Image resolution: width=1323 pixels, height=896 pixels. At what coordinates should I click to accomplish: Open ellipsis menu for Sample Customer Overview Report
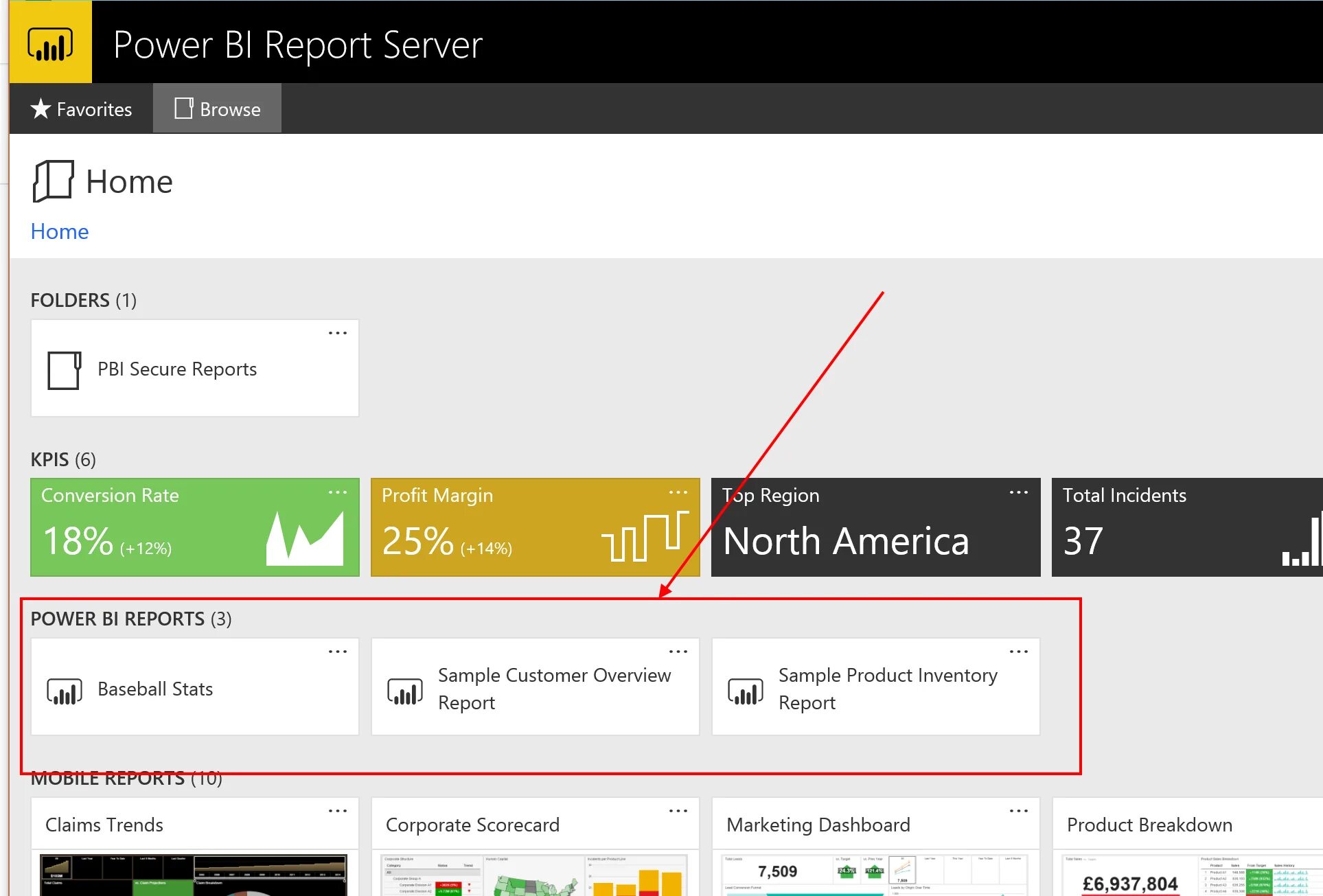click(678, 652)
